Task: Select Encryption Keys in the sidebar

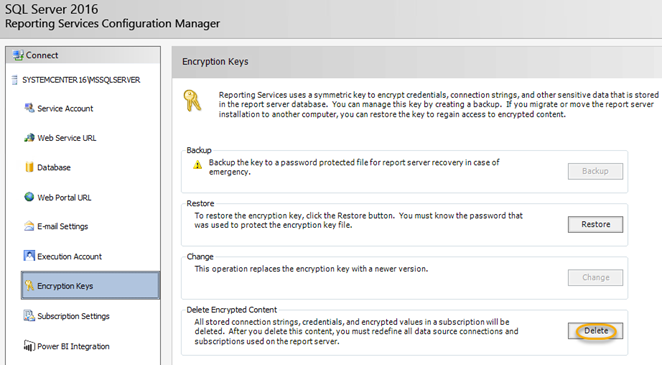Action: click(x=90, y=286)
